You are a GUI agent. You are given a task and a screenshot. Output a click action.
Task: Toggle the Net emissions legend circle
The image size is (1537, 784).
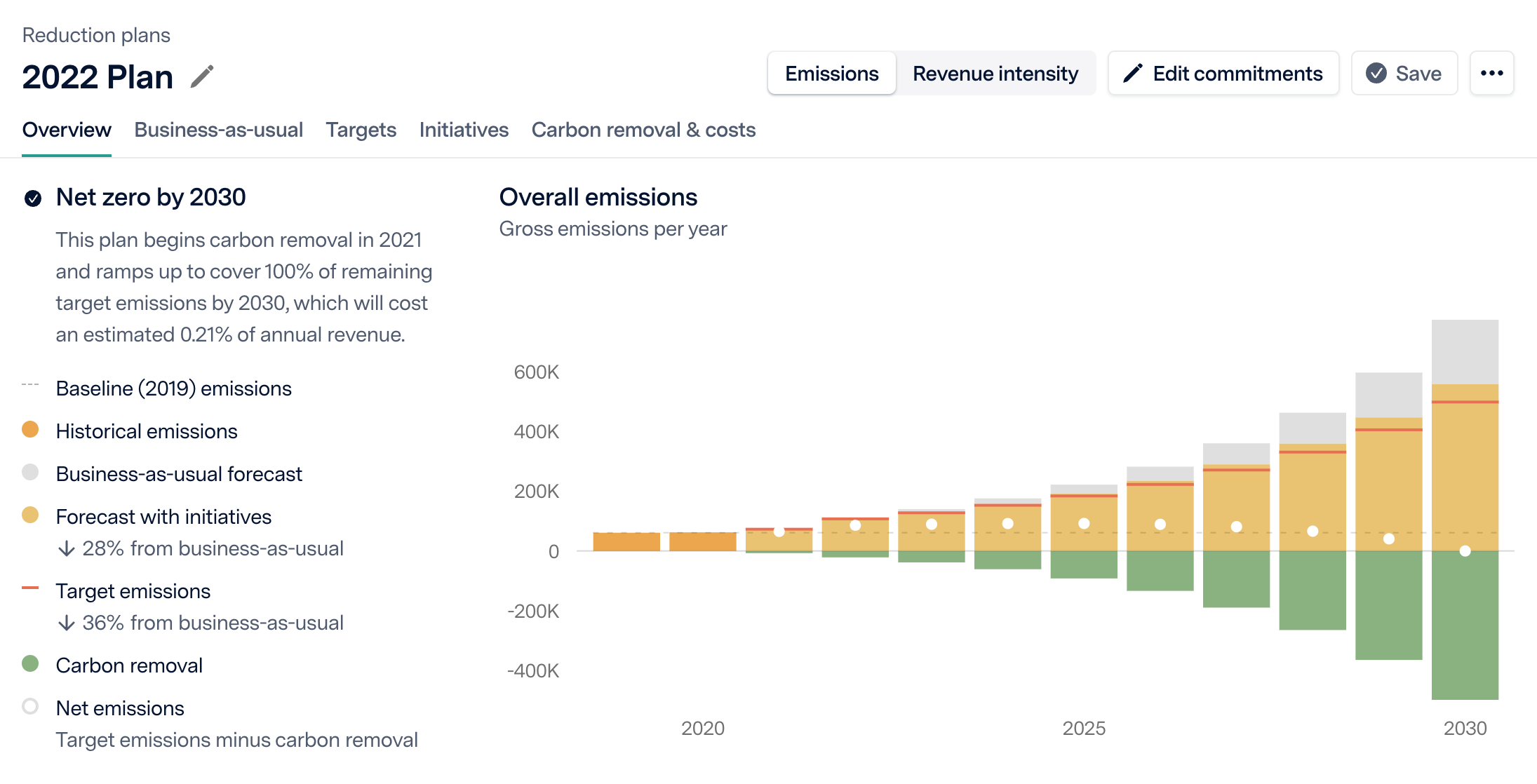(x=30, y=706)
